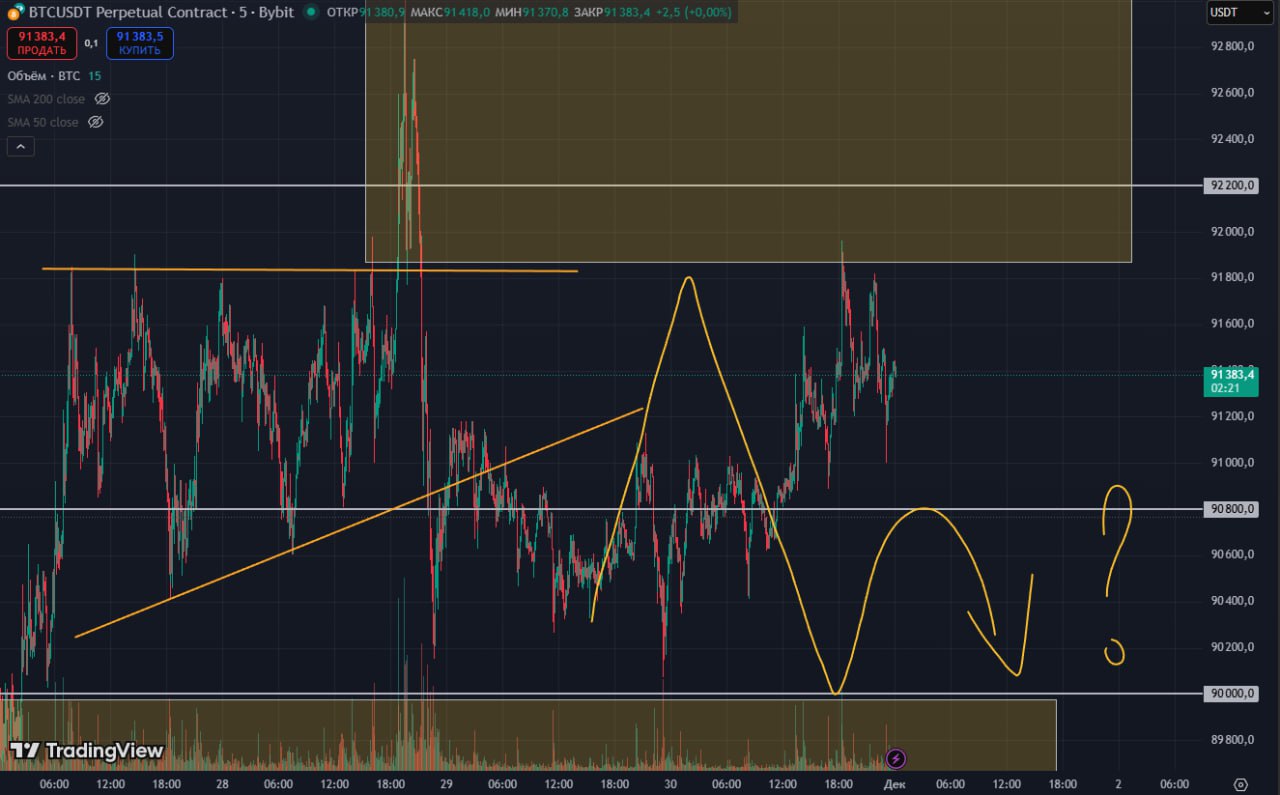The height and width of the screenshot is (795, 1280).
Task: Click the 92 200,0 price line label
Action: tap(1231, 186)
